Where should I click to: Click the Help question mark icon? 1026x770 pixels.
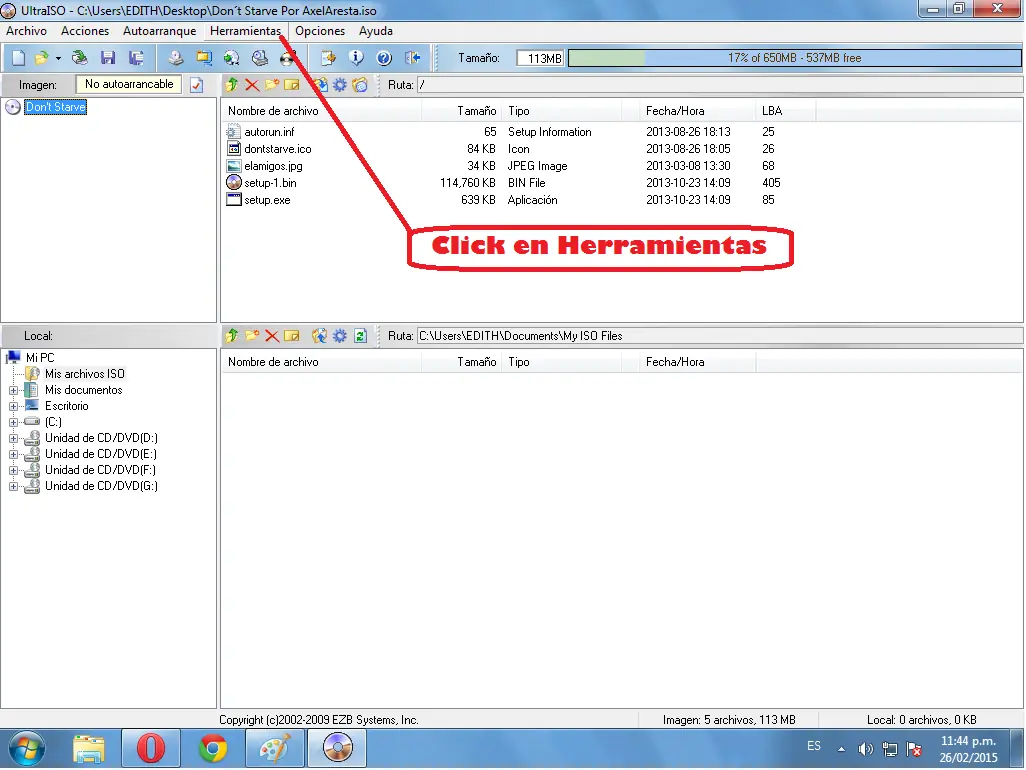[384, 58]
